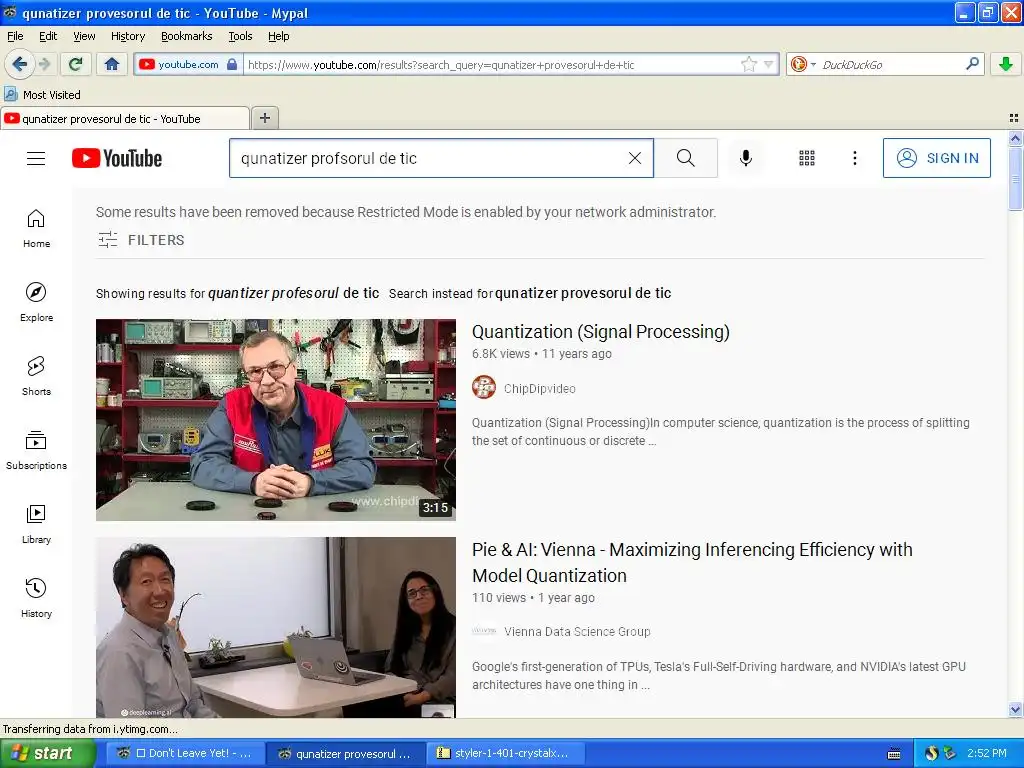Go to Home in YouTube sidebar
Viewport: 1024px width, 768px height.
click(36, 229)
